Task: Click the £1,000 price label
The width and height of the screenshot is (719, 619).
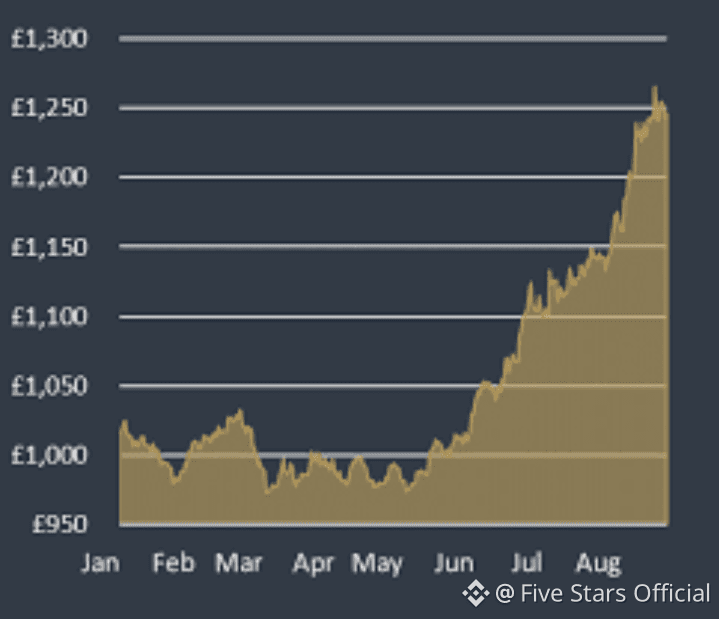Action: pyautogui.click(x=49, y=455)
